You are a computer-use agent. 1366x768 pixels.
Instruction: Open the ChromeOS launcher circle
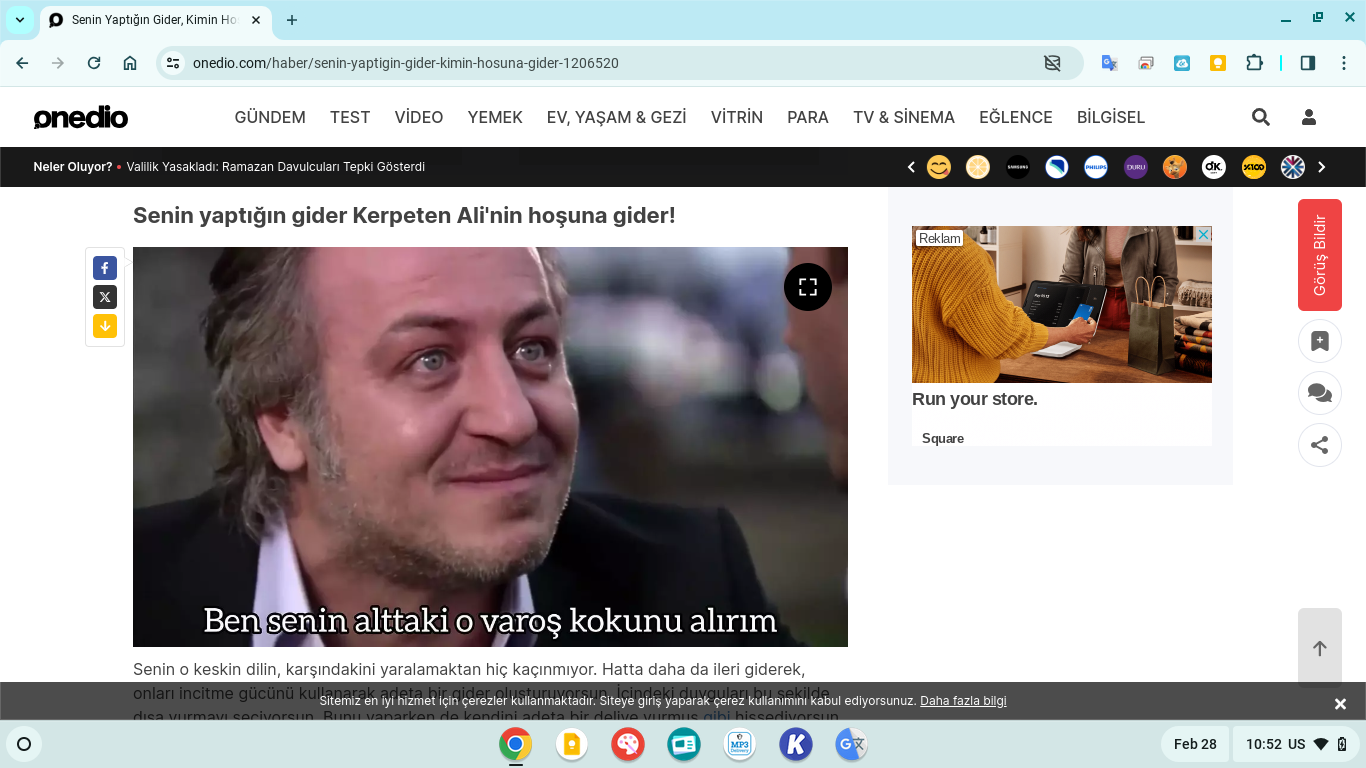point(25,744)
